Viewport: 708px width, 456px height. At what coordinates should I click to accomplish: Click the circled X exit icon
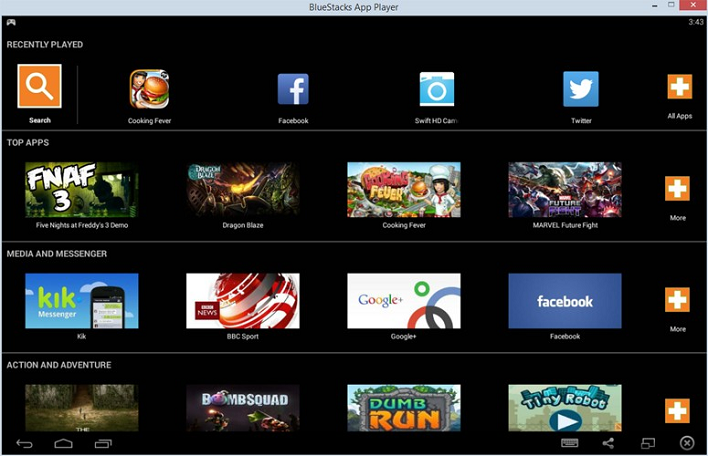[687, 443]
